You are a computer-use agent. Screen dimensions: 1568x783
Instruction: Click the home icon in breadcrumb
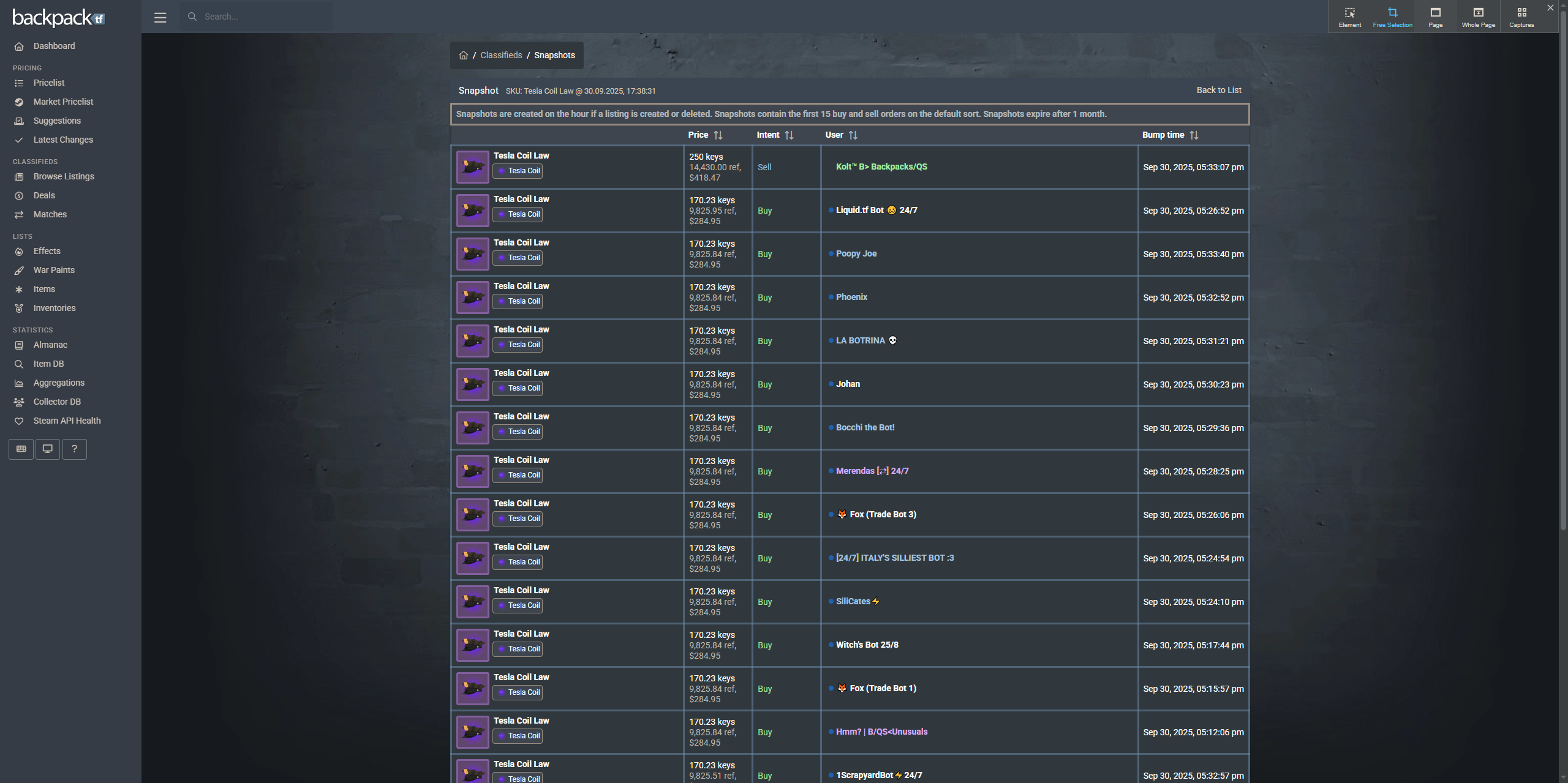(x=464, y=55)
